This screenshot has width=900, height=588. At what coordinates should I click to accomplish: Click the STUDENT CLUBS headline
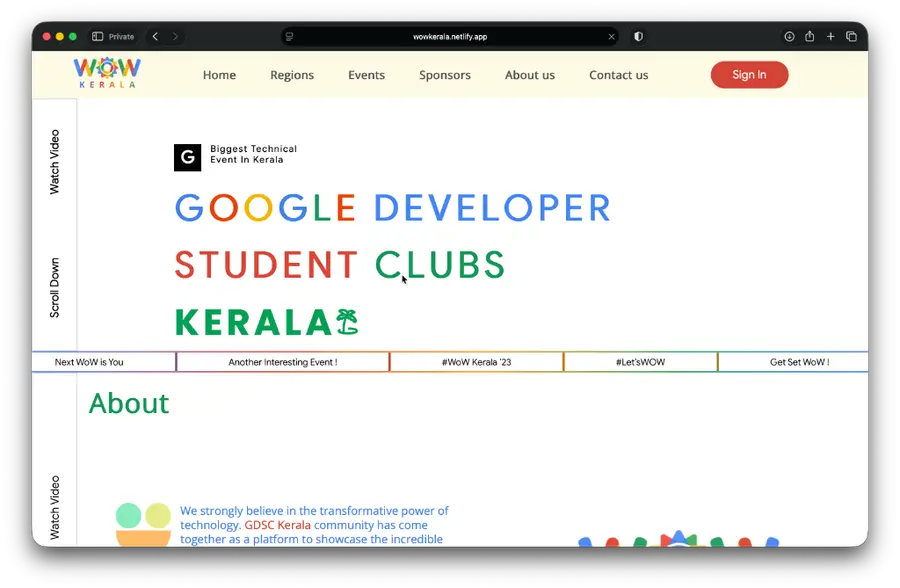339,265
